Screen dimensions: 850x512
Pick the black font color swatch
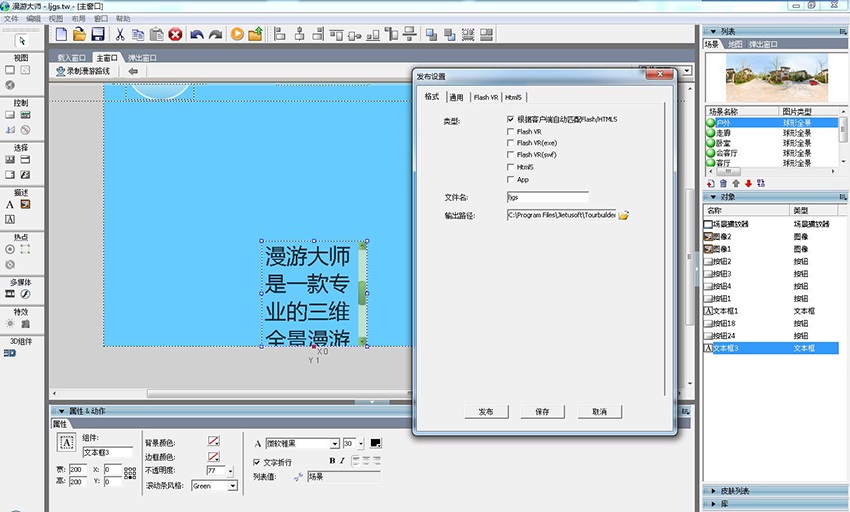pyautogui.click(x=375, y=444)
